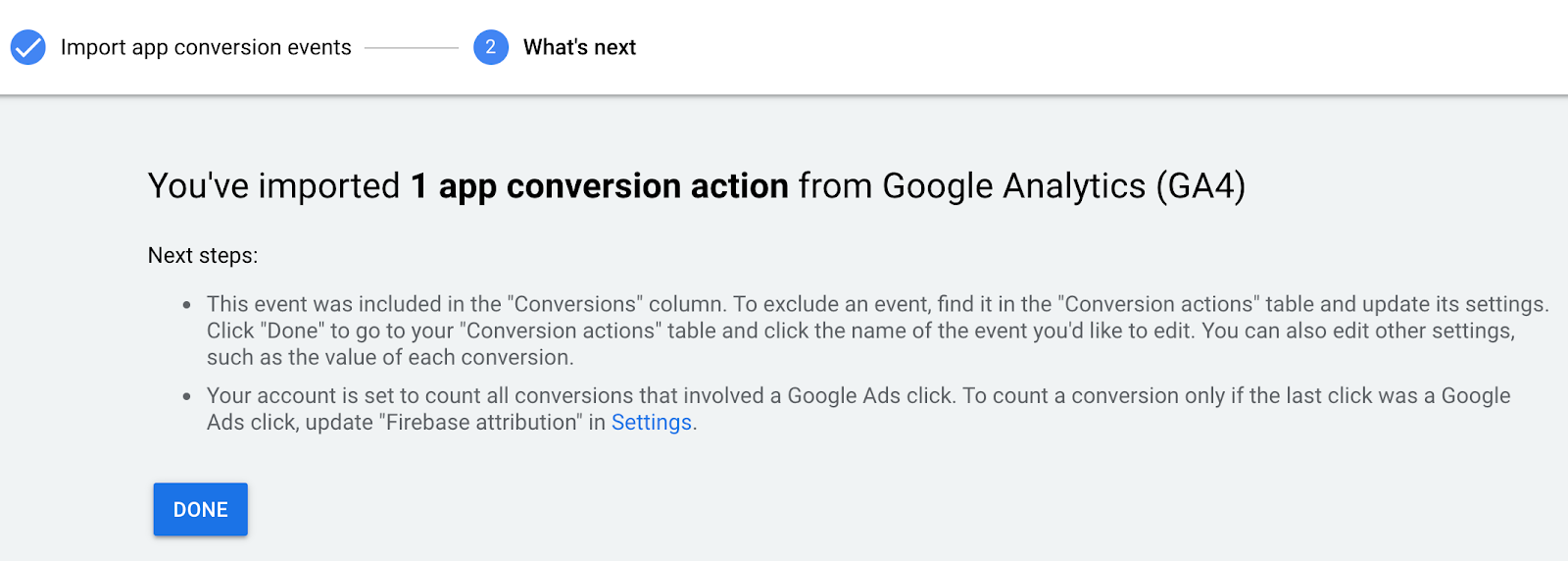
Task: Click the step 2 numbered circle
Action: (490, 47)
